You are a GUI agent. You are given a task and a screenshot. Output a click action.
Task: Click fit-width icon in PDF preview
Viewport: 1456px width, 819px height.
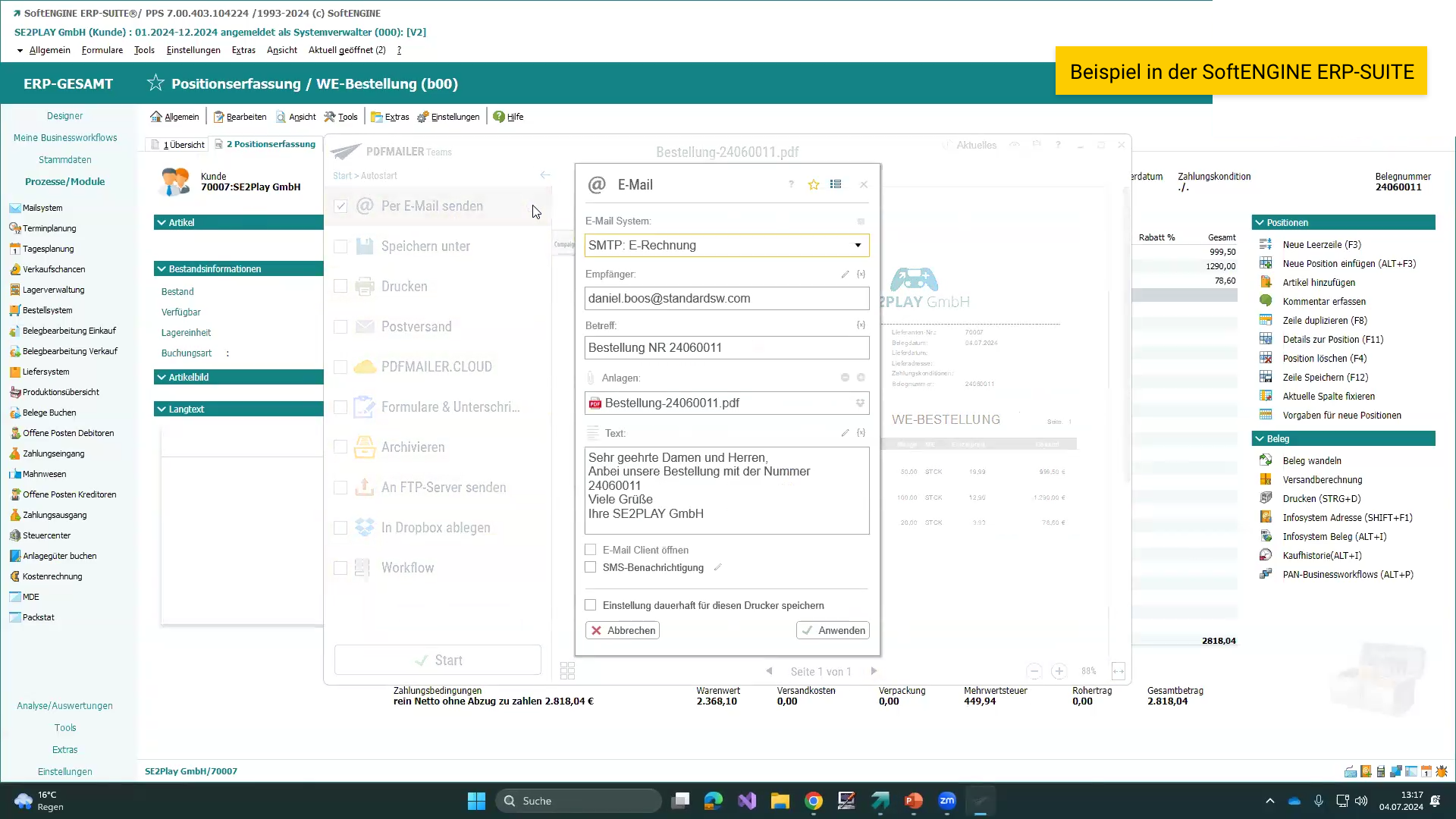pyautogui.click(x=1118, y=671)
